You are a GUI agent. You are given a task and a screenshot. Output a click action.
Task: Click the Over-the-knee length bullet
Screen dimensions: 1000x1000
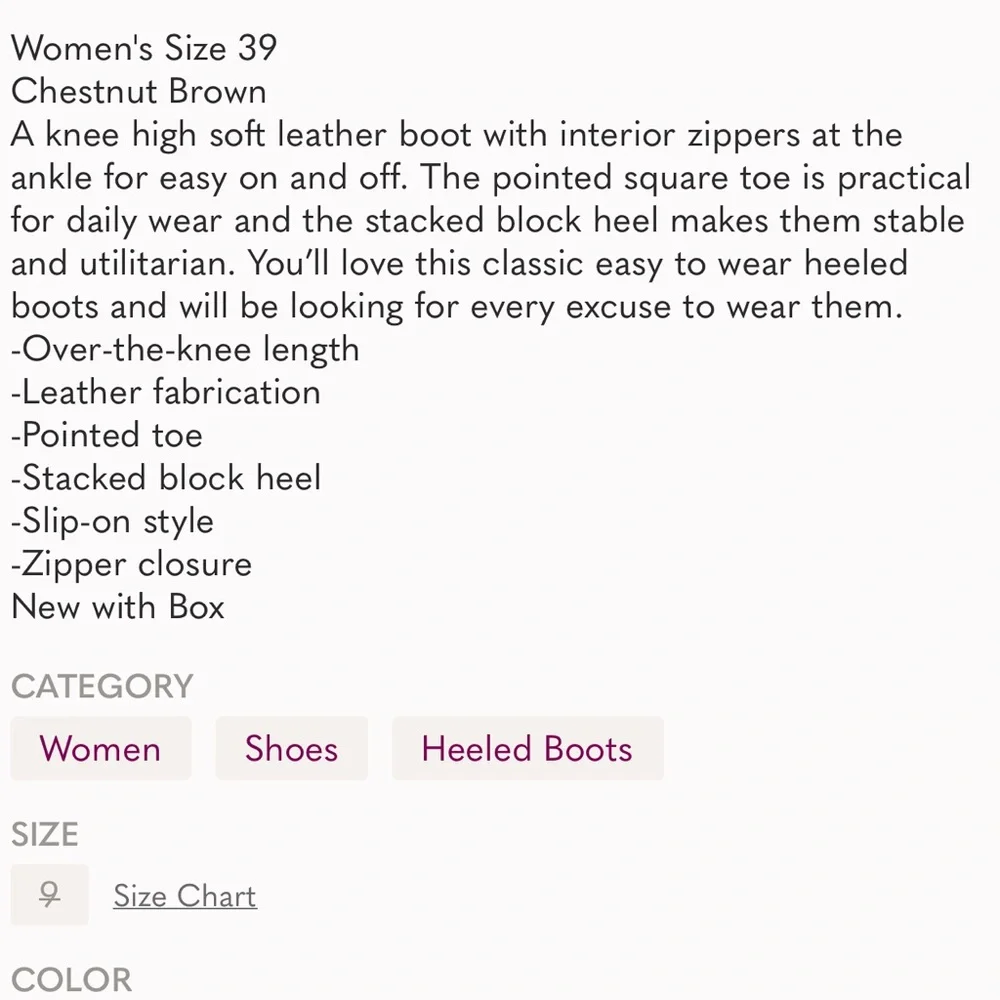(x=185, y=349)
